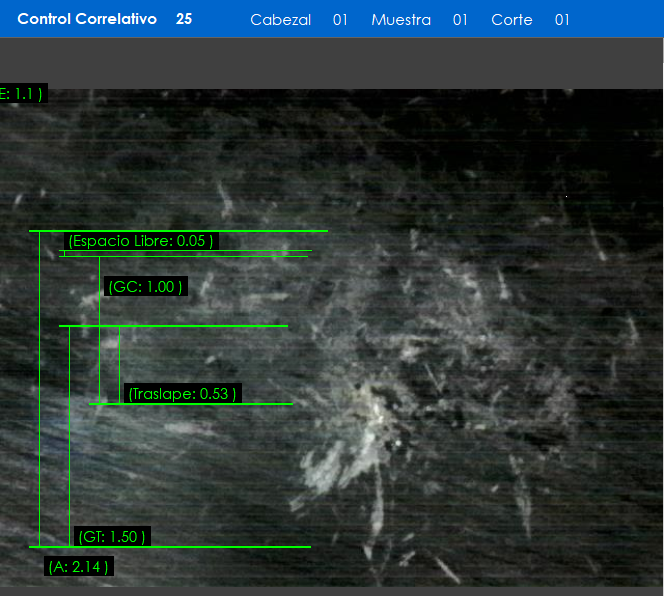The image size is (664, 596).
Task: Click the E: 1.1 measurement label
Action: pyautogui.click(x=21, y=94)
